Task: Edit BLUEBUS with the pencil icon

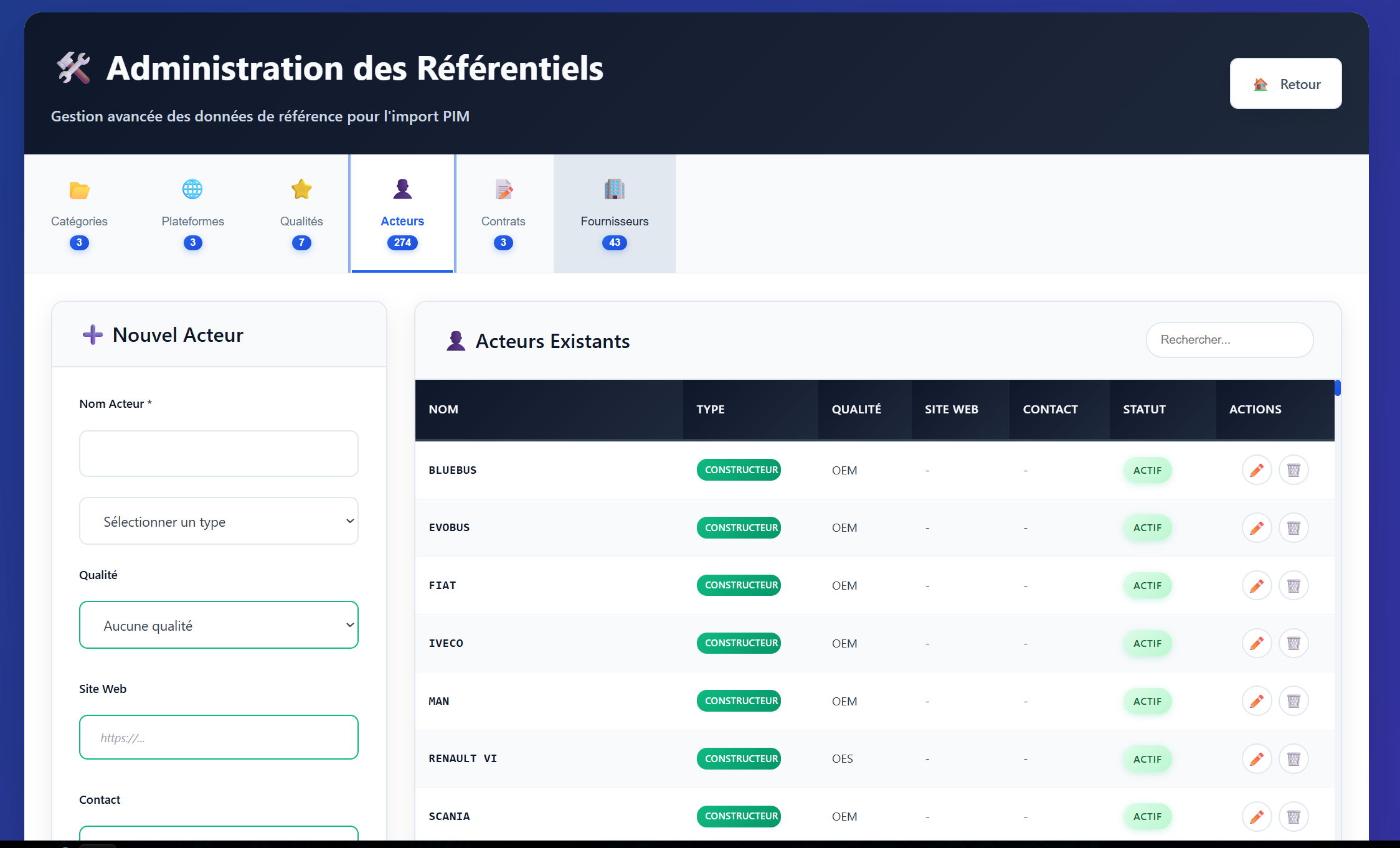Action: tap(1257, 470)
